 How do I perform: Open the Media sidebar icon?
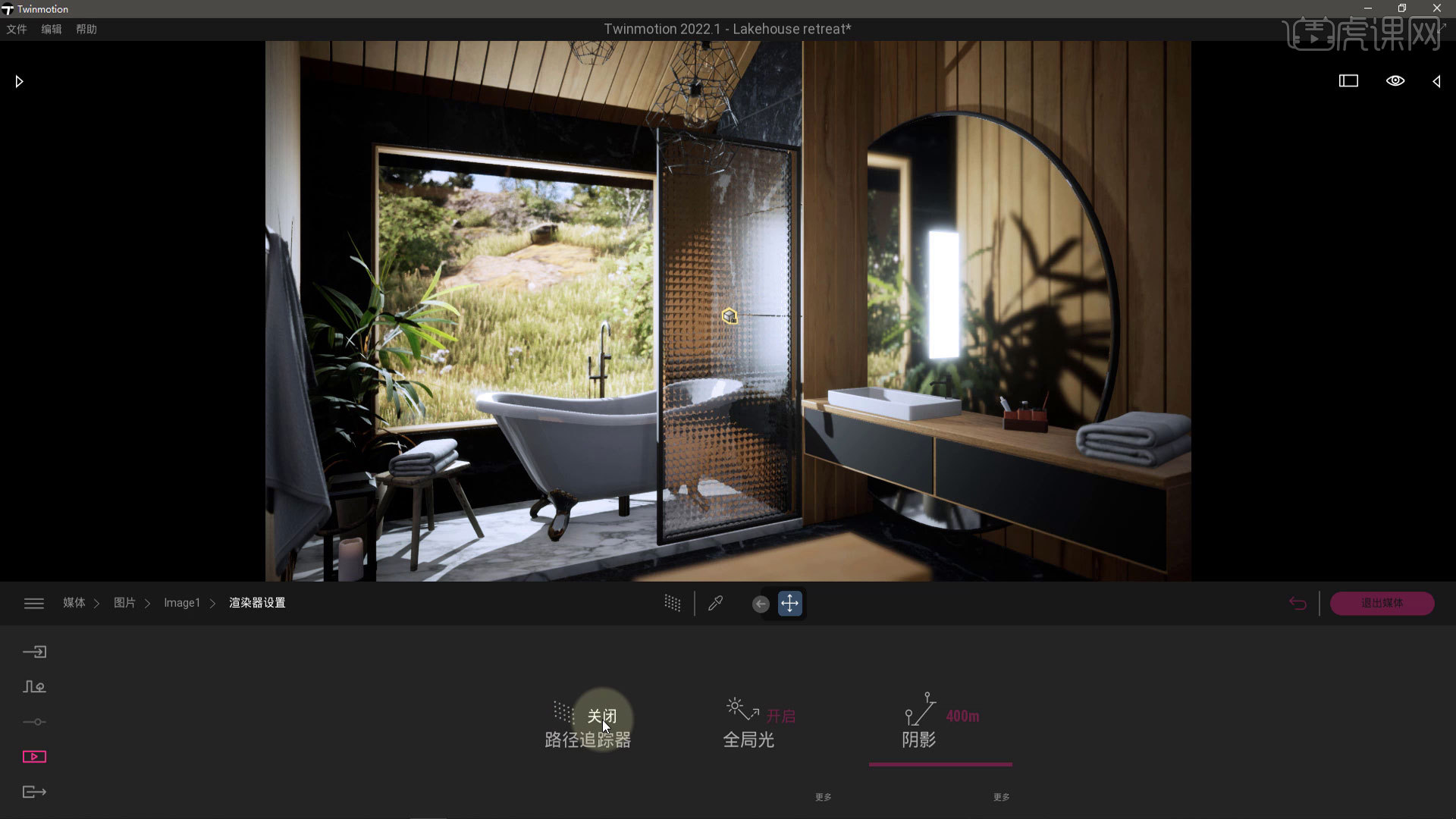point(34,757)
